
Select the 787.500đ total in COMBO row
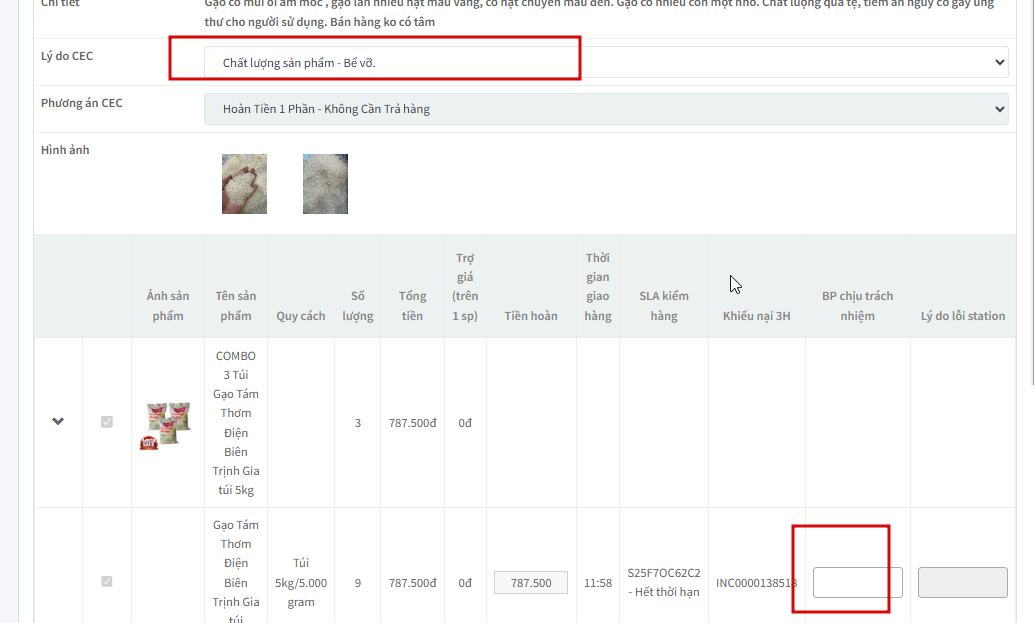pos(413,423)
